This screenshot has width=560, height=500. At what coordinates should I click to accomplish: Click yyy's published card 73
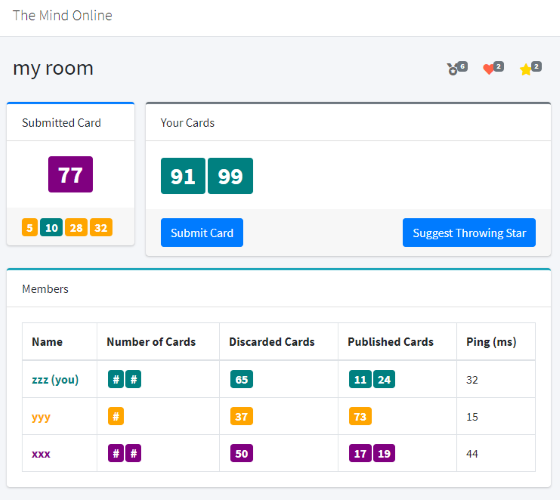coord(360,416)
